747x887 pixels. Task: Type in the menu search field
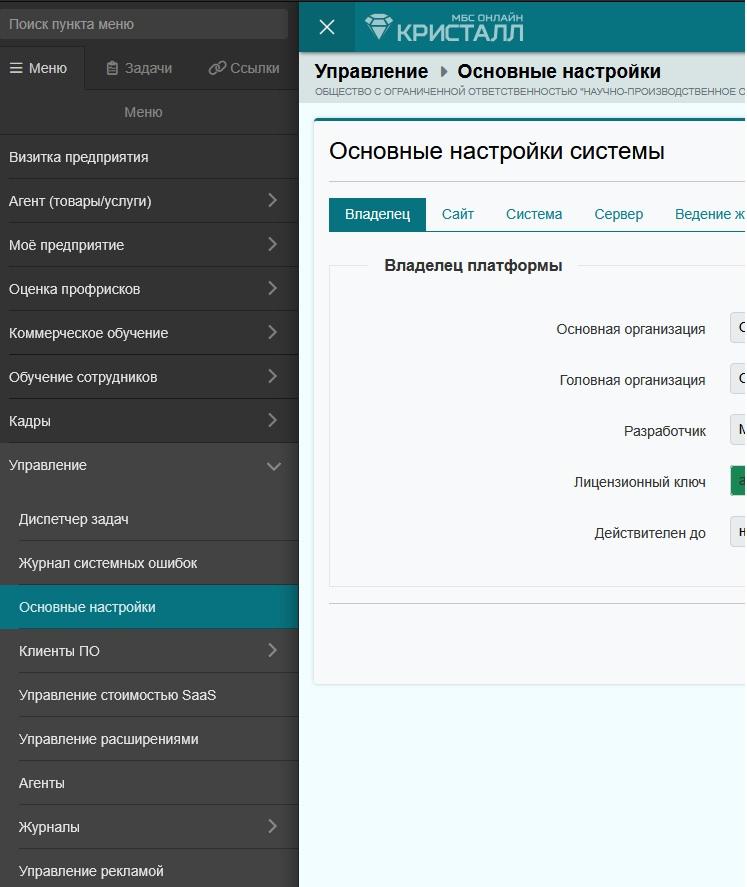tap(144, 24)
